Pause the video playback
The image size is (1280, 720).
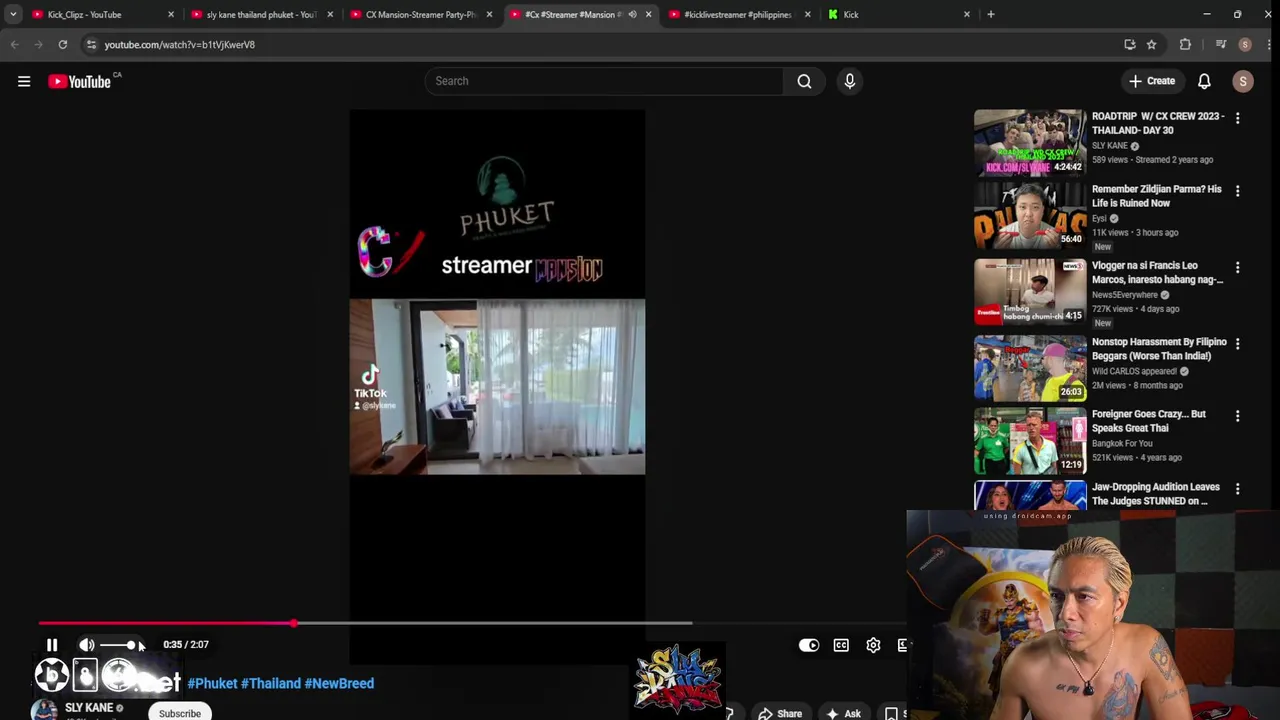point(52,645)
